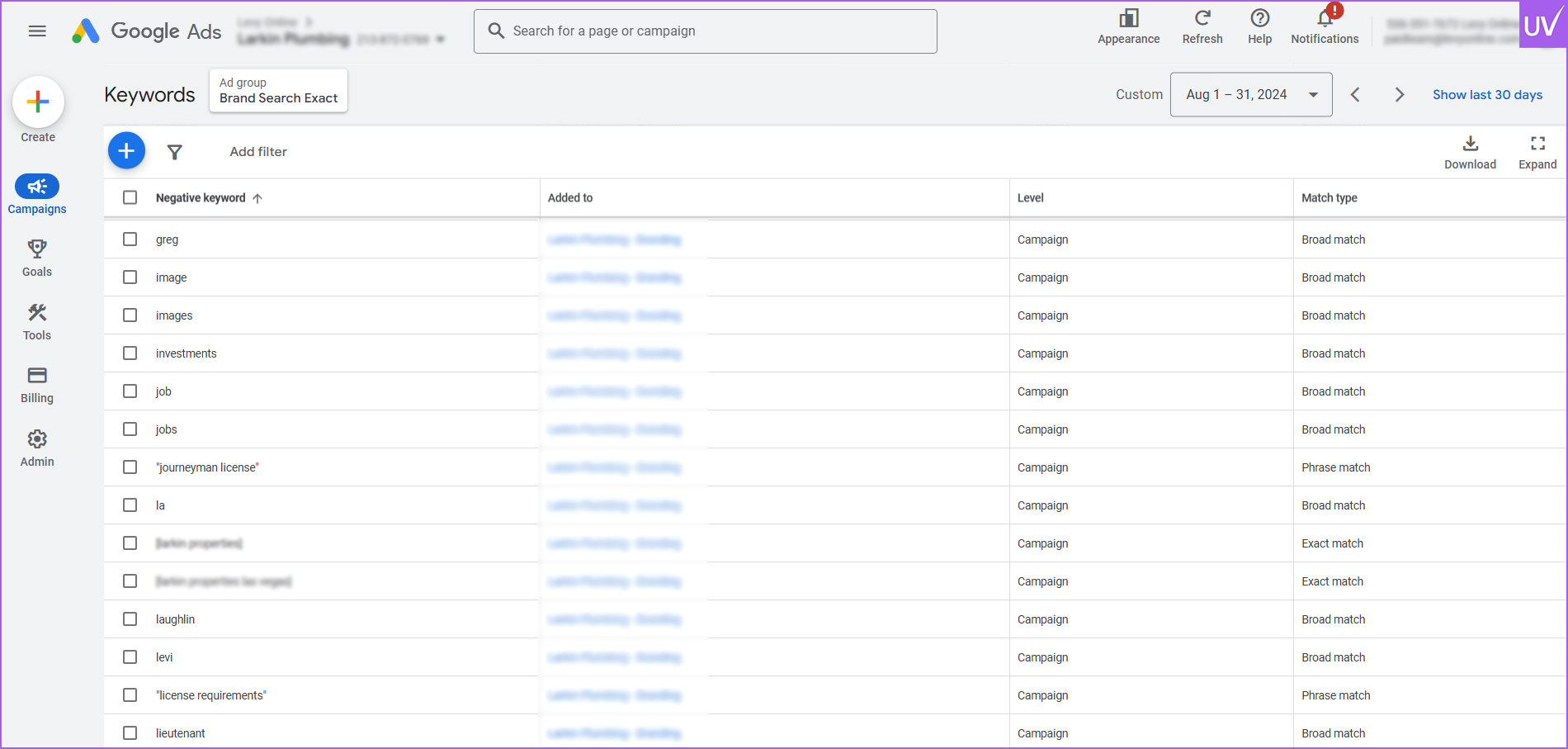This screenshot has height=749, width=1568.
Task: Open the Notifications bell
Action: coord(1324,20)
